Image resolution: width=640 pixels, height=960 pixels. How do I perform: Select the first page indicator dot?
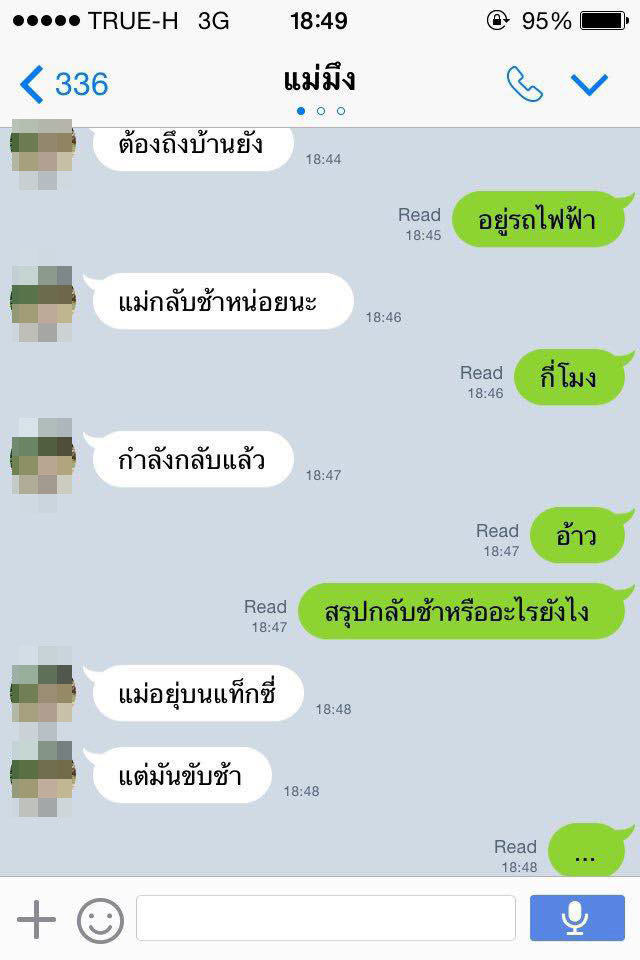point(301,111)
